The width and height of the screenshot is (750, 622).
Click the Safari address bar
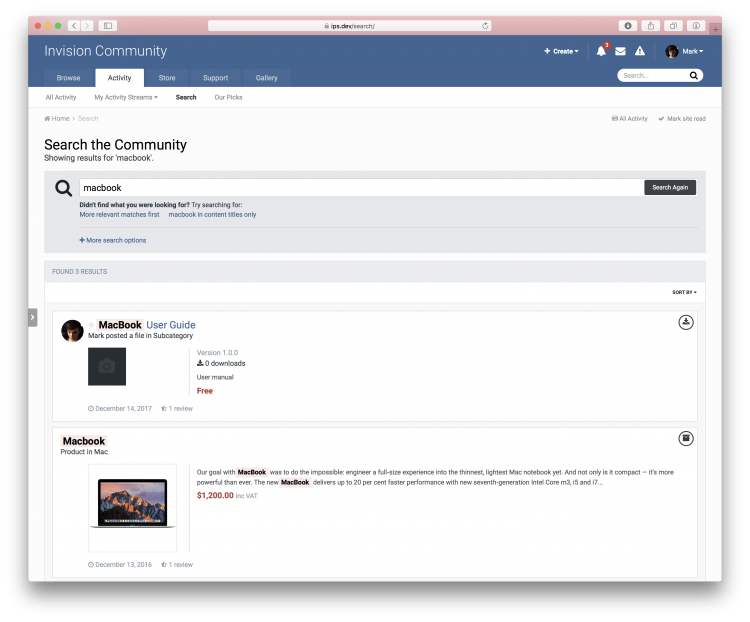(x=350, y=26)
